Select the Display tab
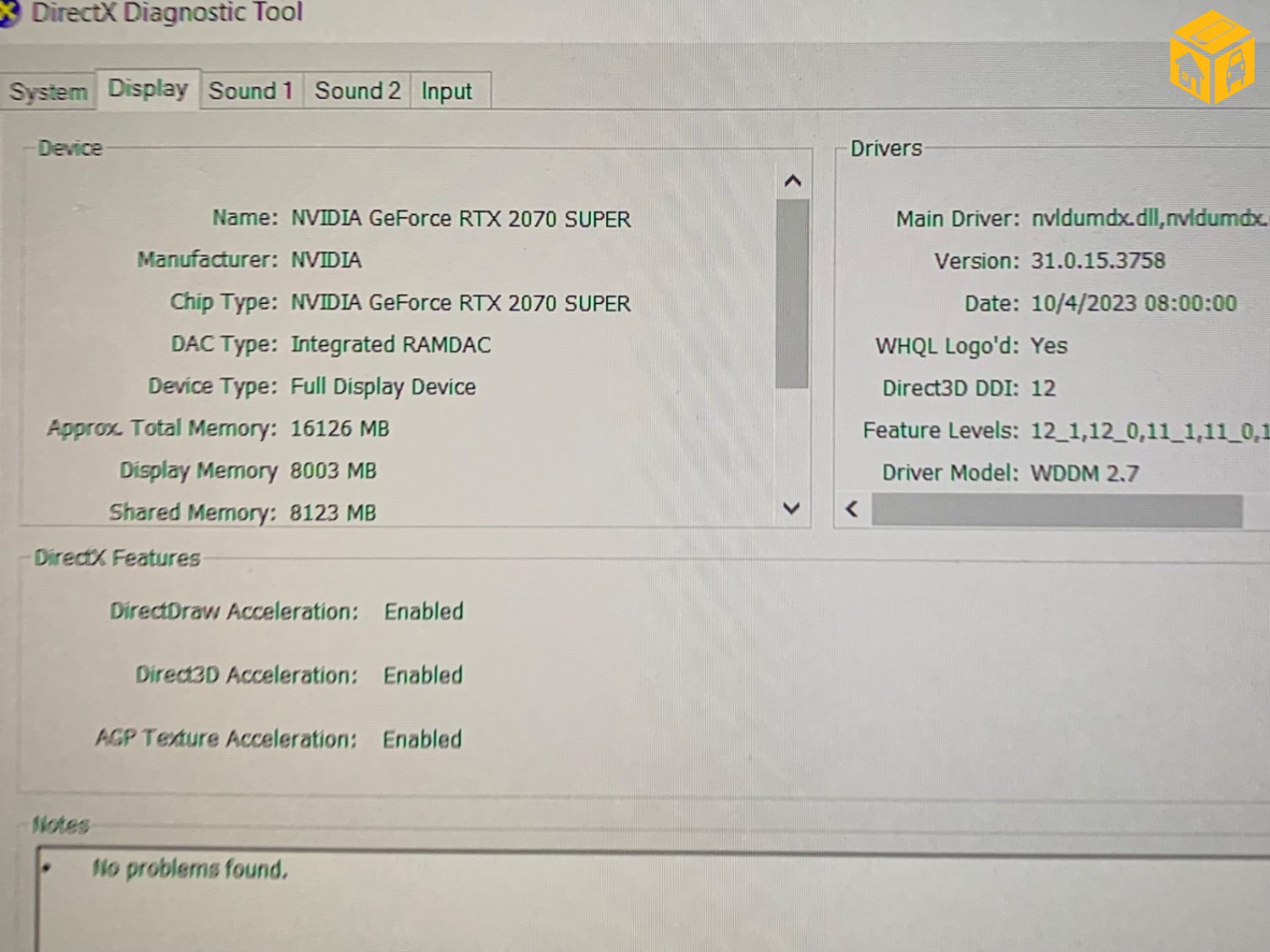This screenshot has width=1270, height=952. [148, 89]
